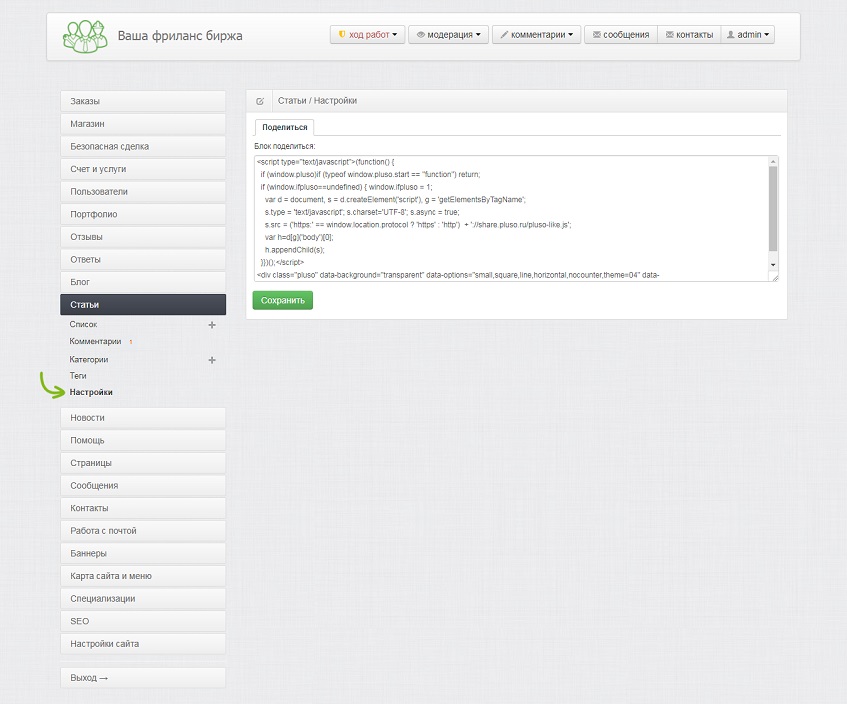Open the Контакты sidebar section

[x=143, y=508]
